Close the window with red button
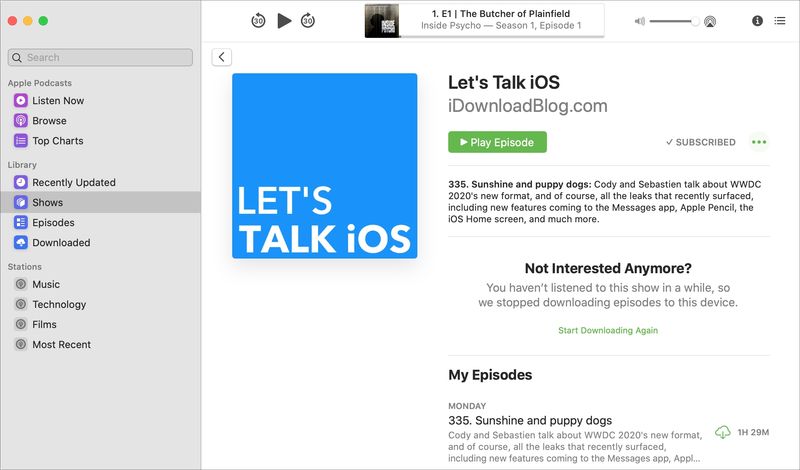 click(13, 21)
